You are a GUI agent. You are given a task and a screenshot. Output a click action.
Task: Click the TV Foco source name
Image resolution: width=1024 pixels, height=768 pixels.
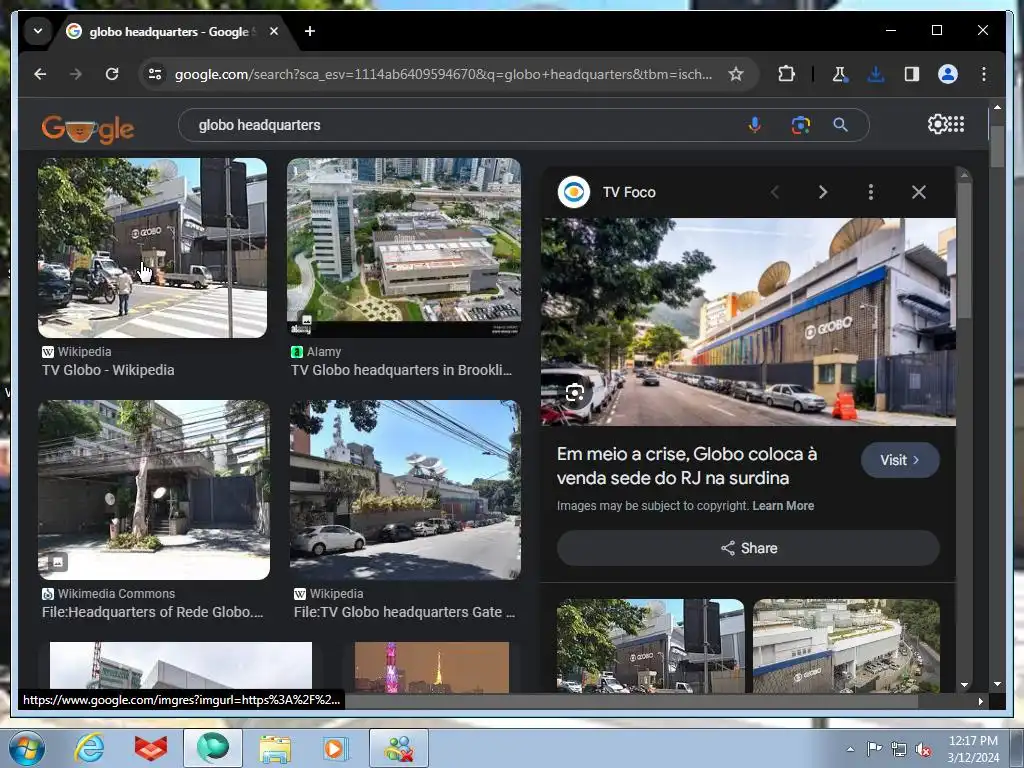(629, 192)
